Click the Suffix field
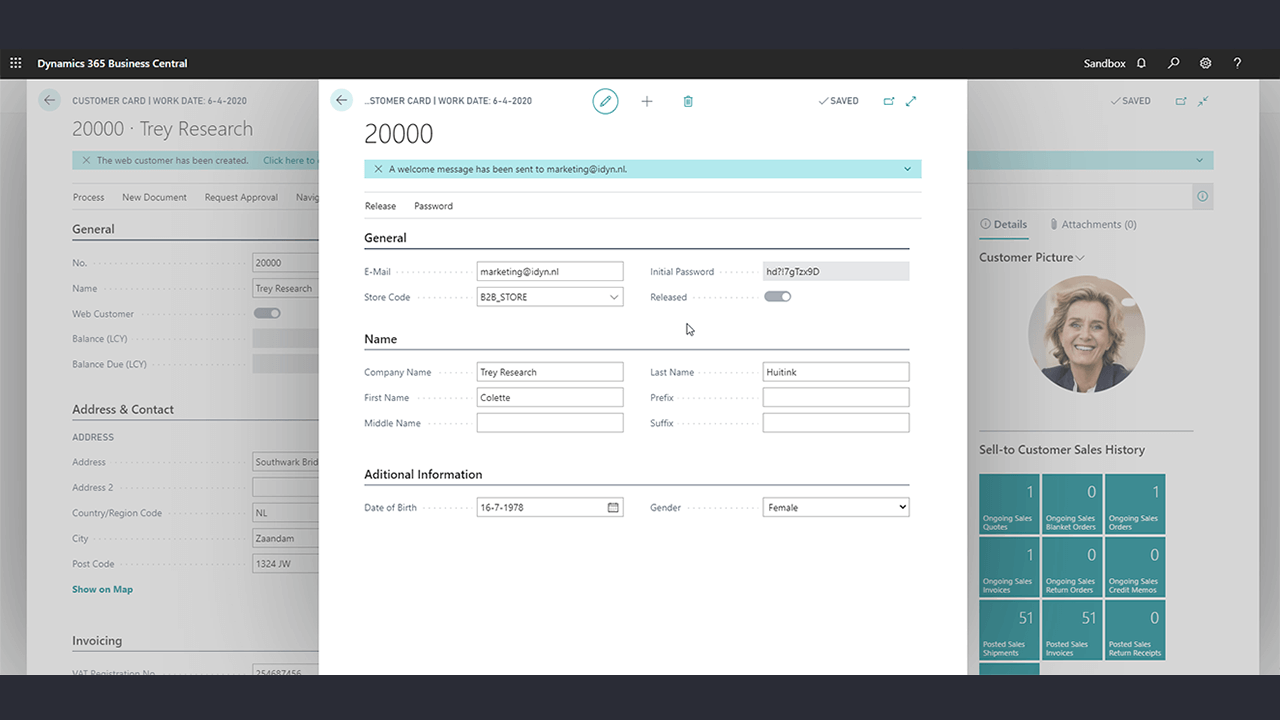1280x720 pixels. click(836, 423)
